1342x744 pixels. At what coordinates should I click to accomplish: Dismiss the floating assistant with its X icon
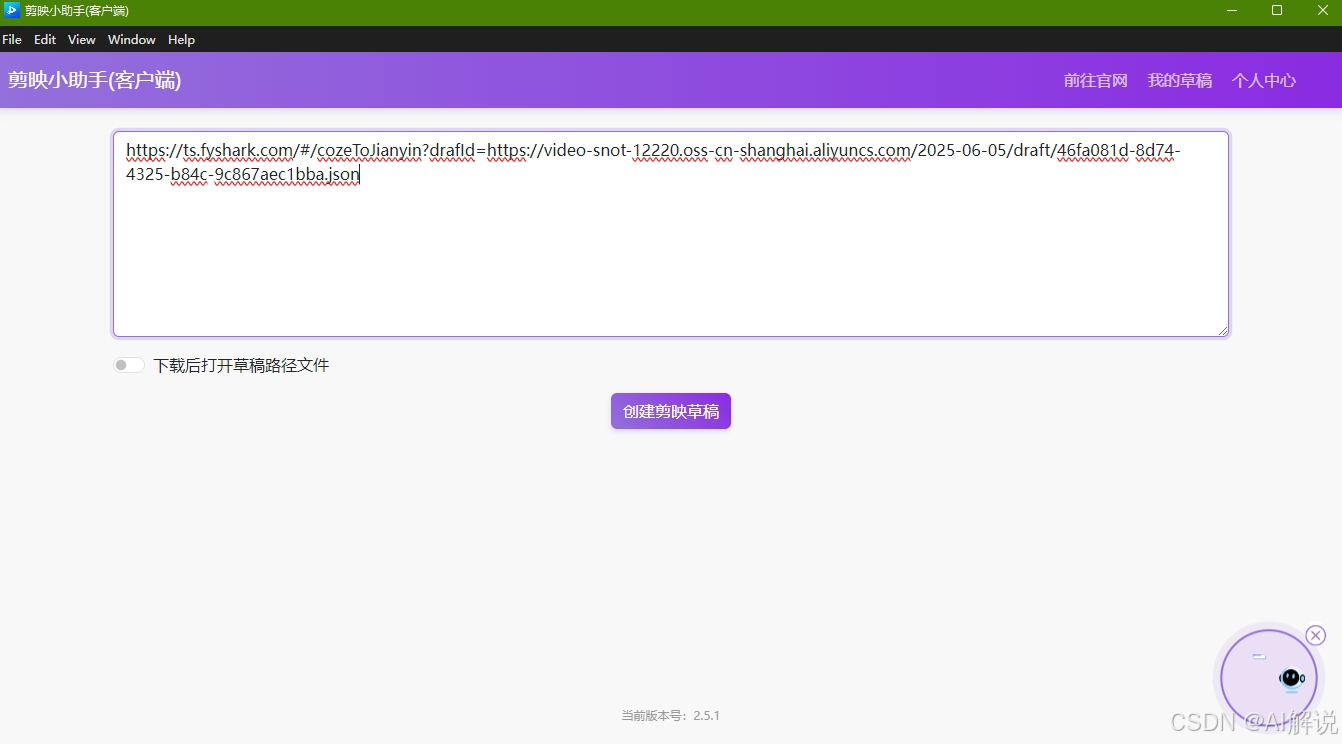1316,635
